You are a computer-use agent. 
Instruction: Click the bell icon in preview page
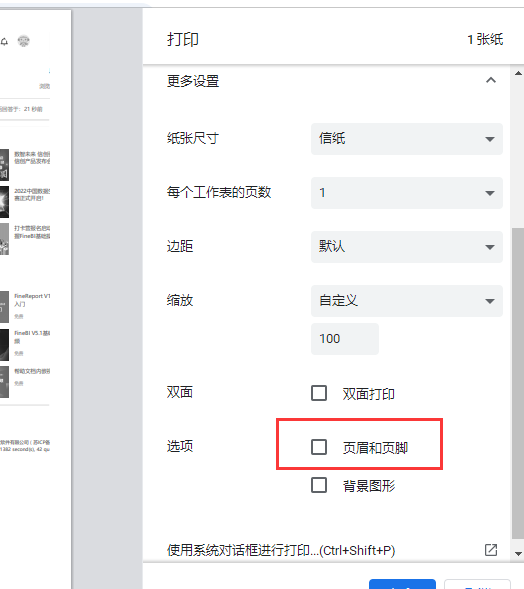click(x=4, y=41)
